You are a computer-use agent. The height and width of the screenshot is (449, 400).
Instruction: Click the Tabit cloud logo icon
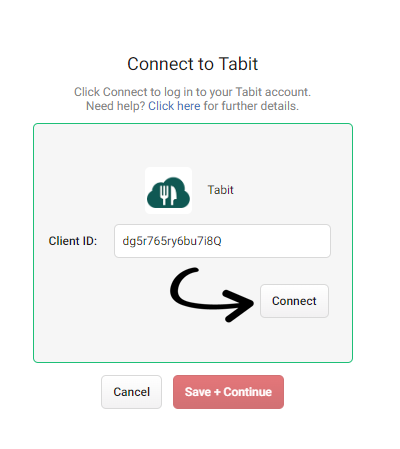(x=168, y=192)
